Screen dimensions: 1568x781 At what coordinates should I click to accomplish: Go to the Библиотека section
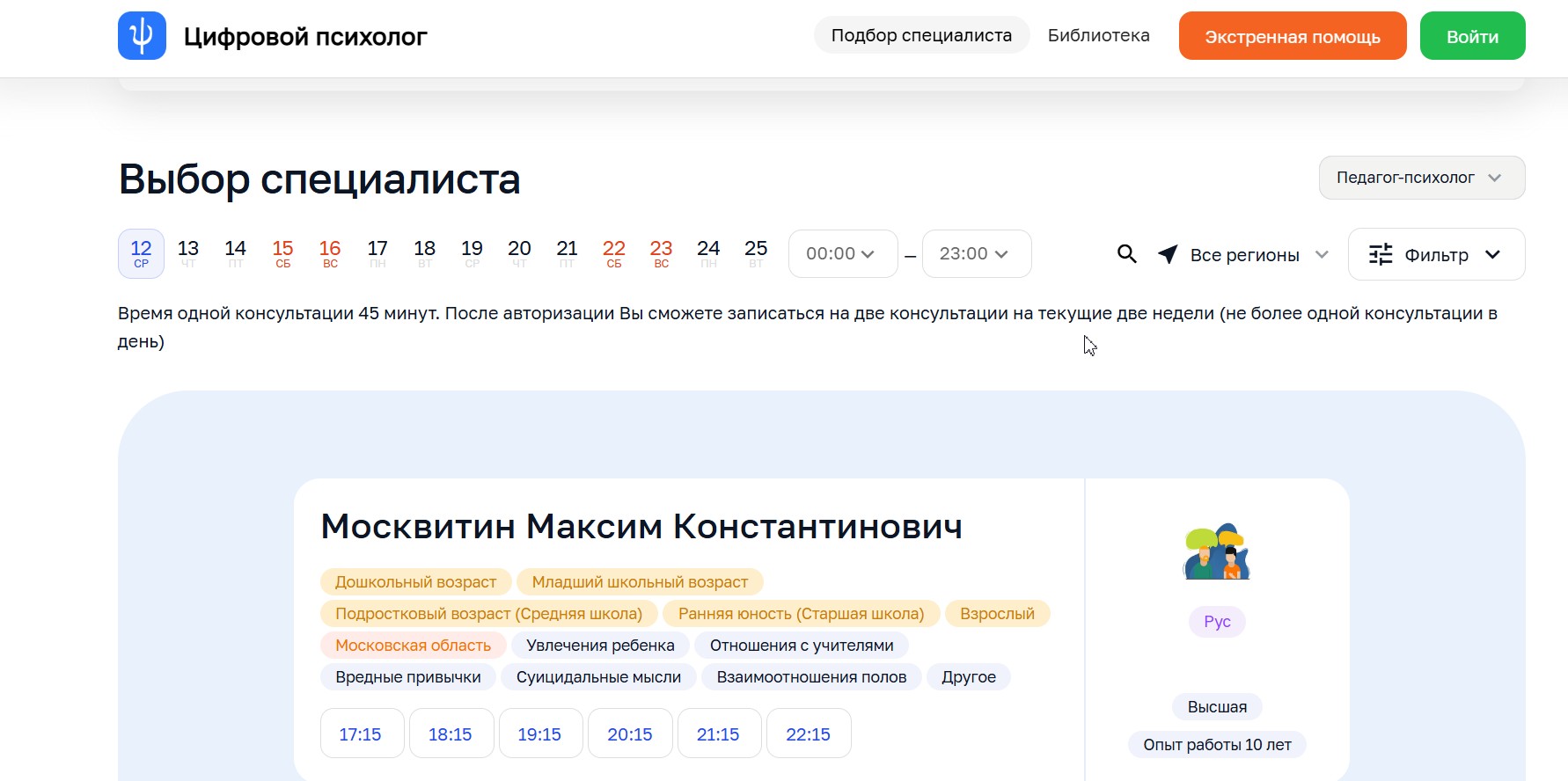(1098, 35)
